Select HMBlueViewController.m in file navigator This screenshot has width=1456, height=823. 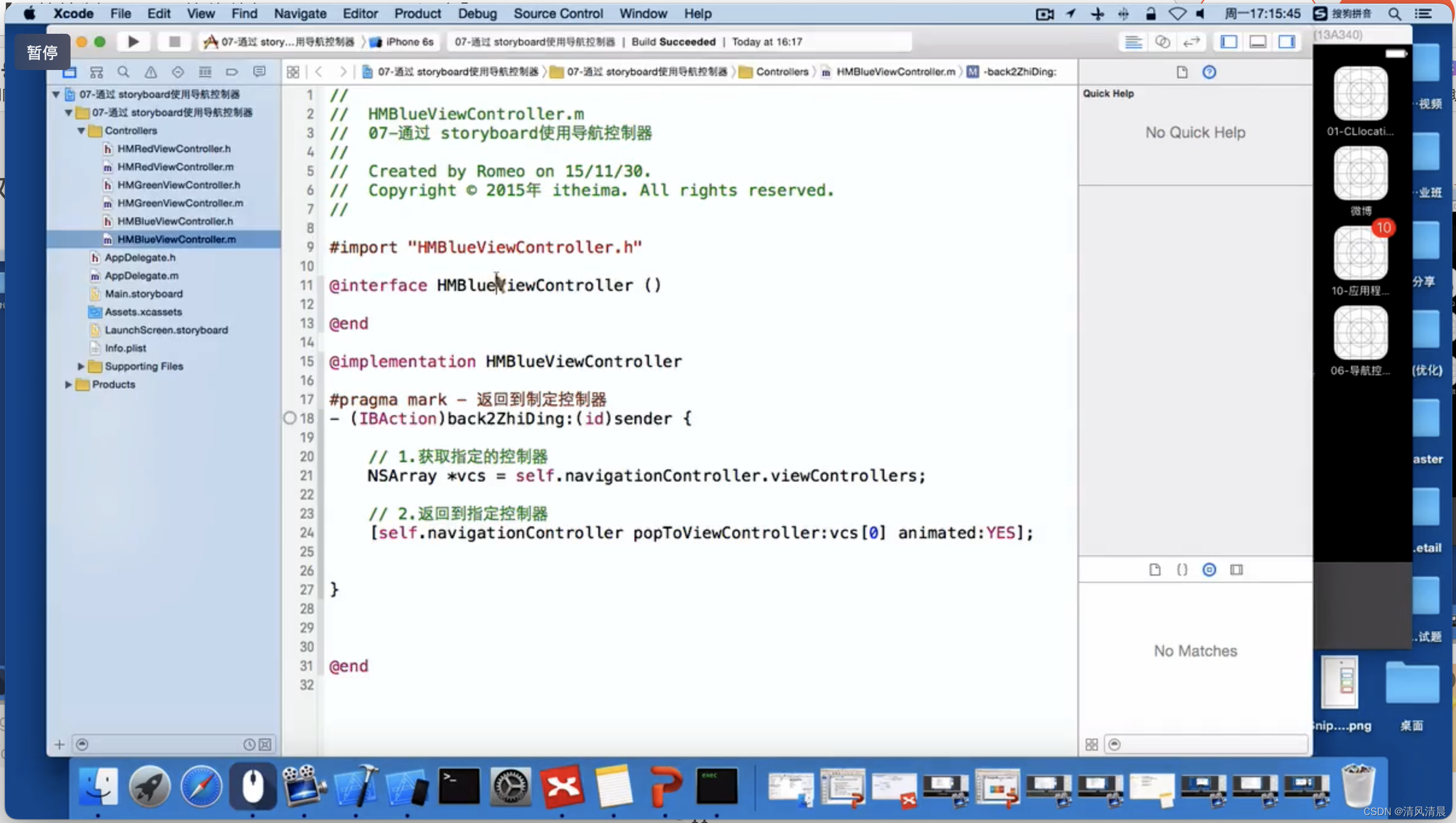tap(178, 239)
